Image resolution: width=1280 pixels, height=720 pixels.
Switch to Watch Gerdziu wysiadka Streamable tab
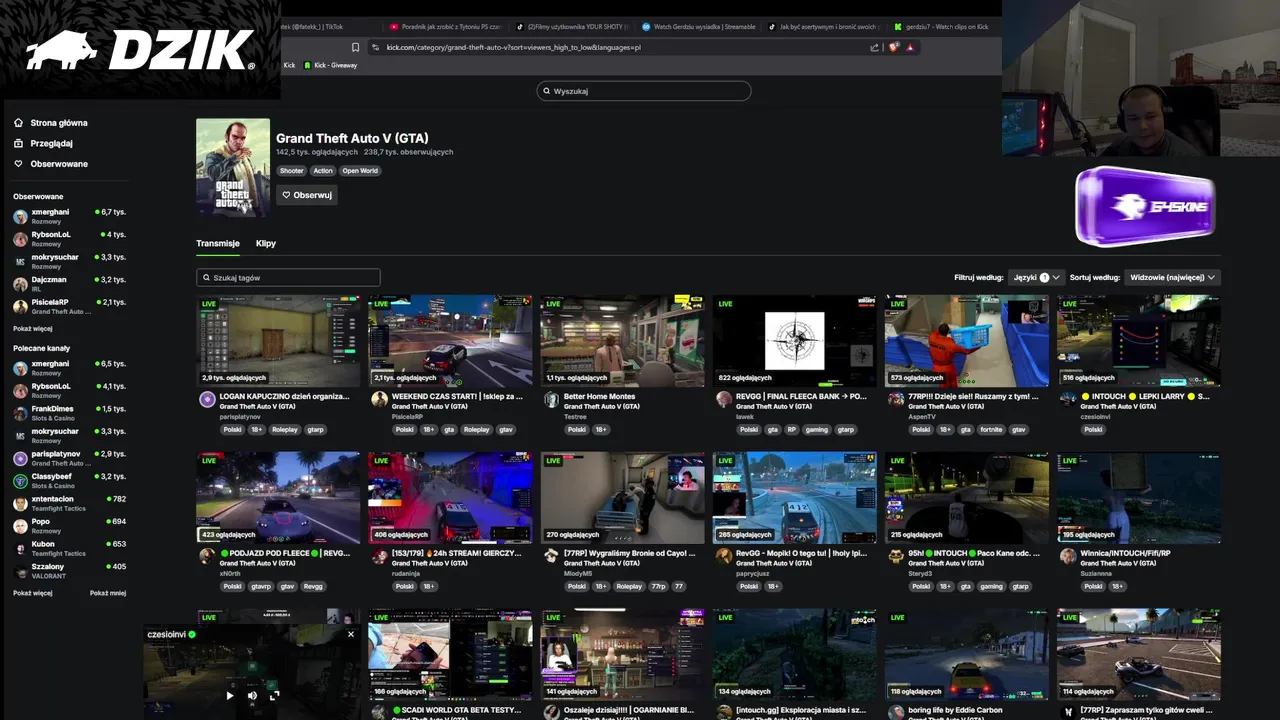pyautogui.click(x=698, y=27)
